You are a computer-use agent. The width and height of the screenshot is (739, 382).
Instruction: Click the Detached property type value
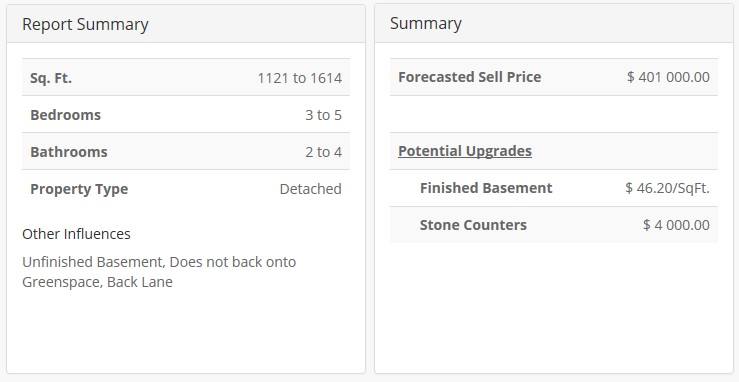coord(311,189)
